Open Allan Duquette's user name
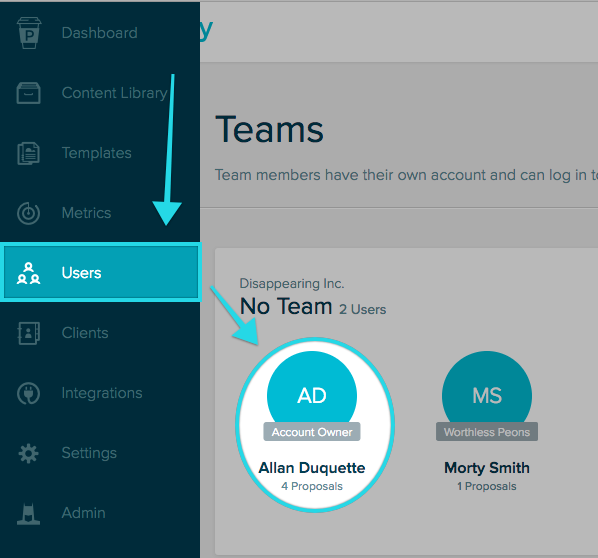Viewport: 598px width, 558px height. point(312,468)
